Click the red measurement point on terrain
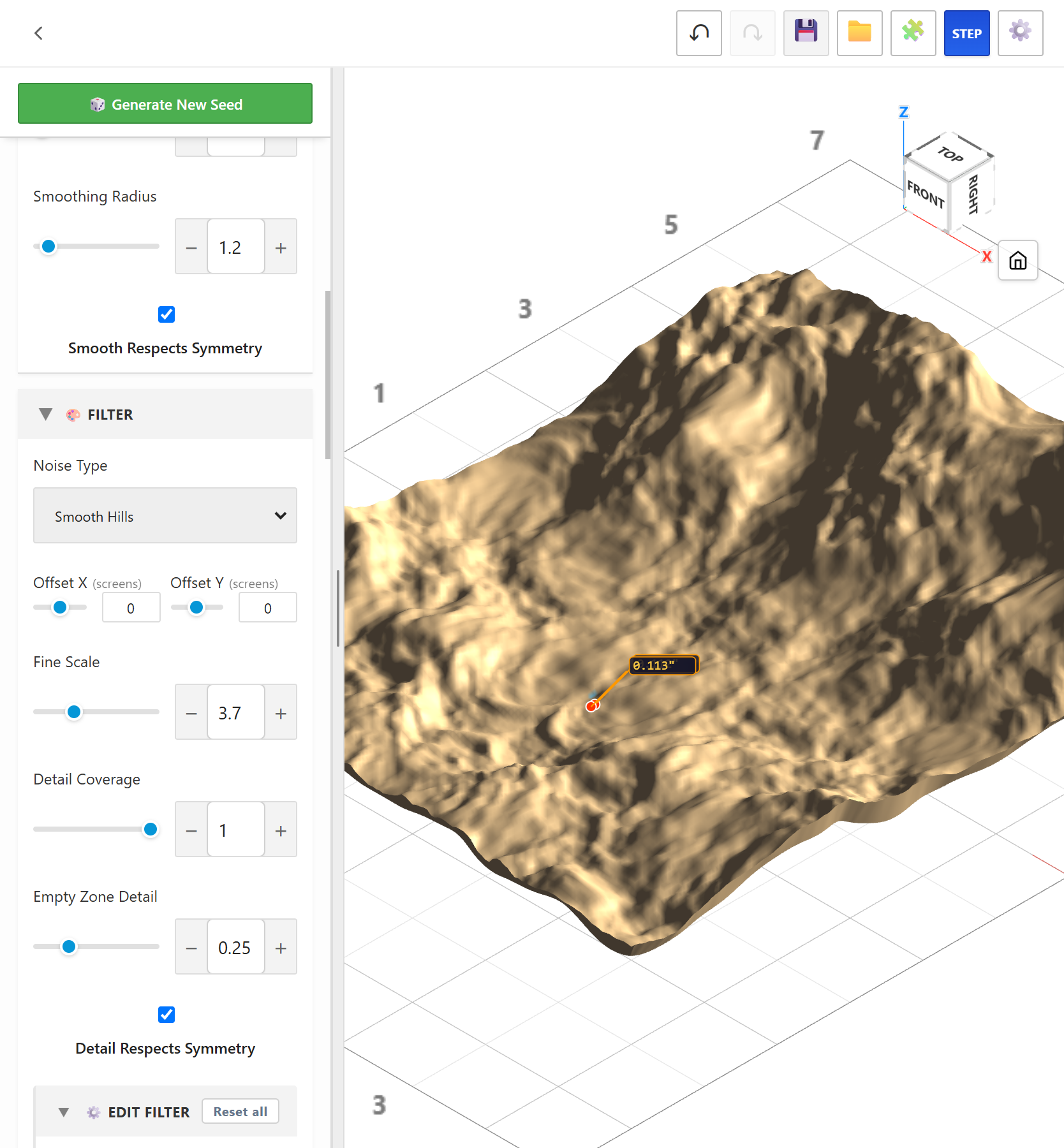The image size is (1064, 1148). 592,705
